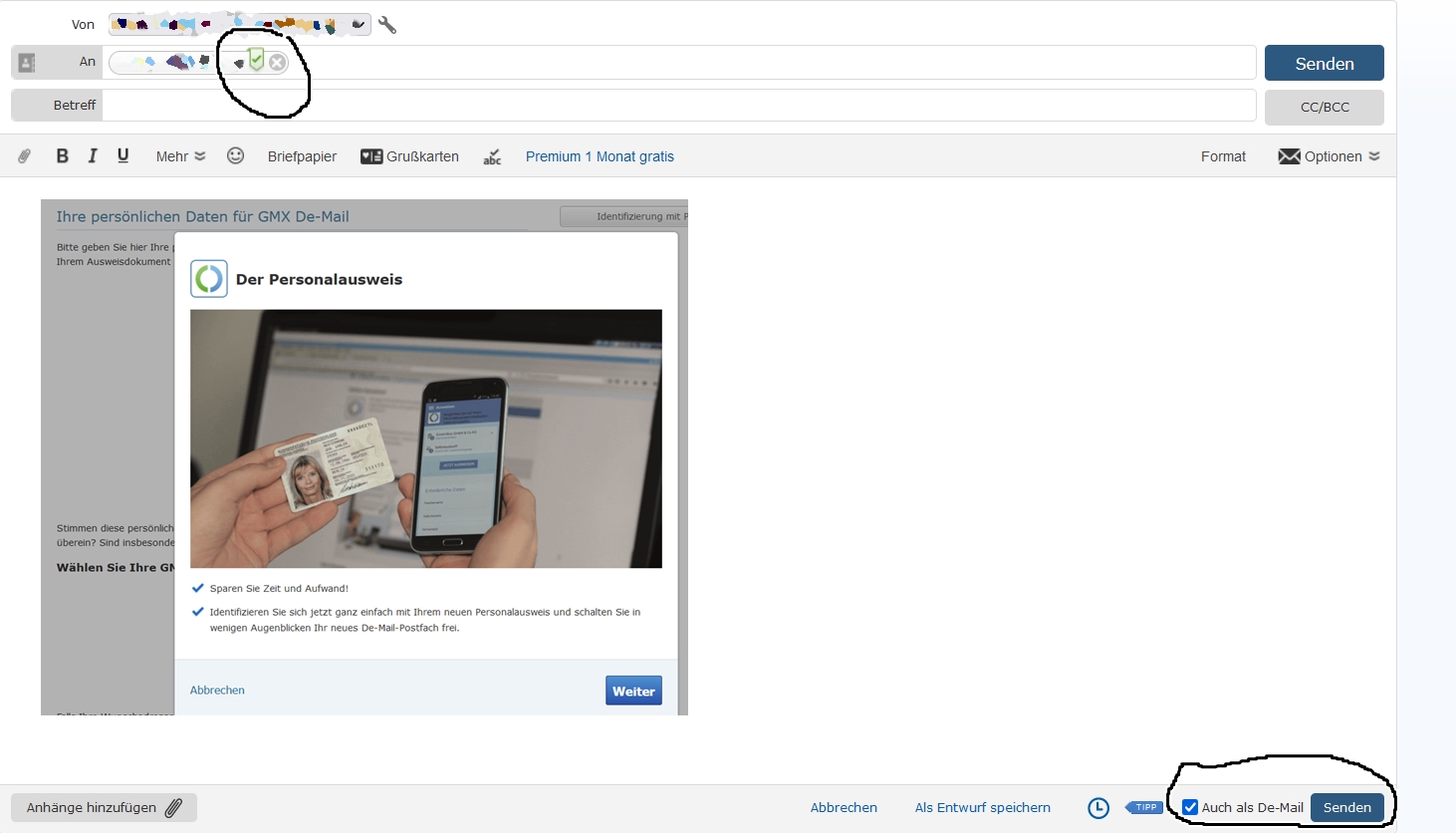Open the smiley emoji picker
1456x833 pixels.
tap(235, 155)
